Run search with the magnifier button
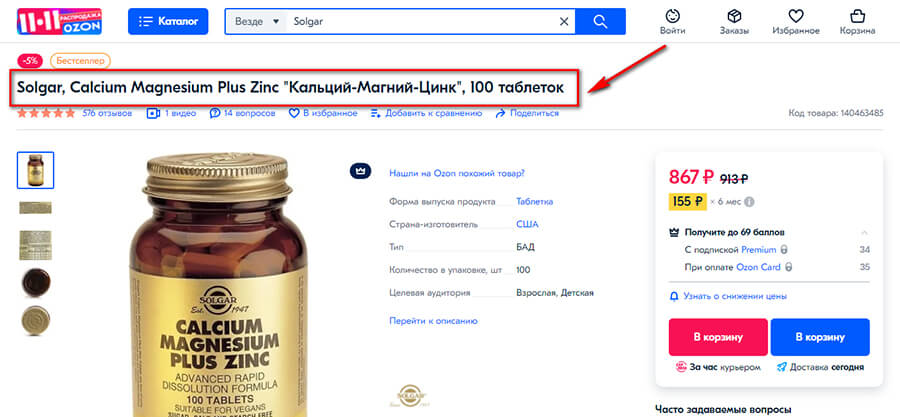Image resolution: width=900 pixels, height=417 pixels. coord(600,22)
